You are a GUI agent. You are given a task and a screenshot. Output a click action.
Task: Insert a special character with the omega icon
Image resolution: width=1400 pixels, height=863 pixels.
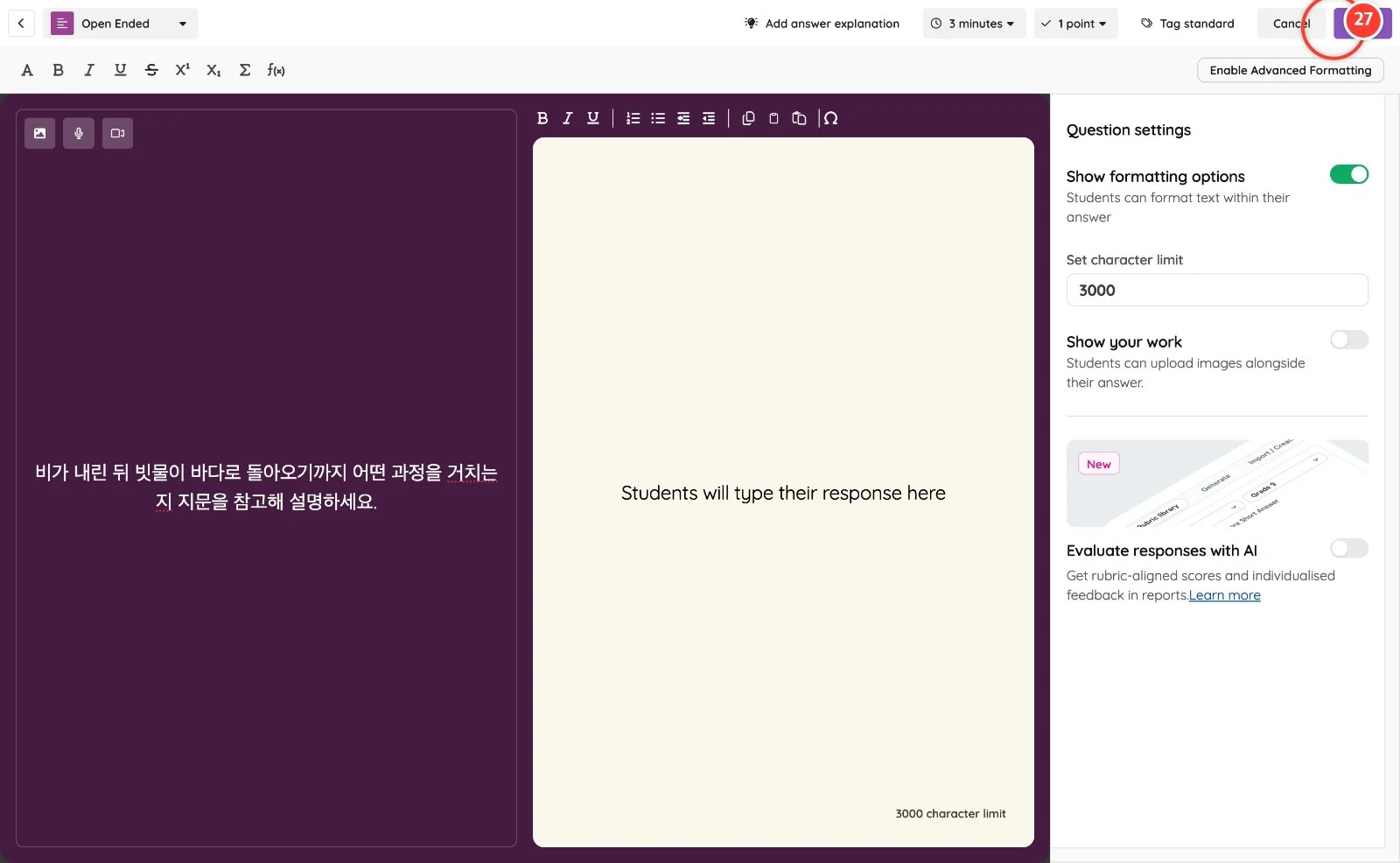[831, 118]
